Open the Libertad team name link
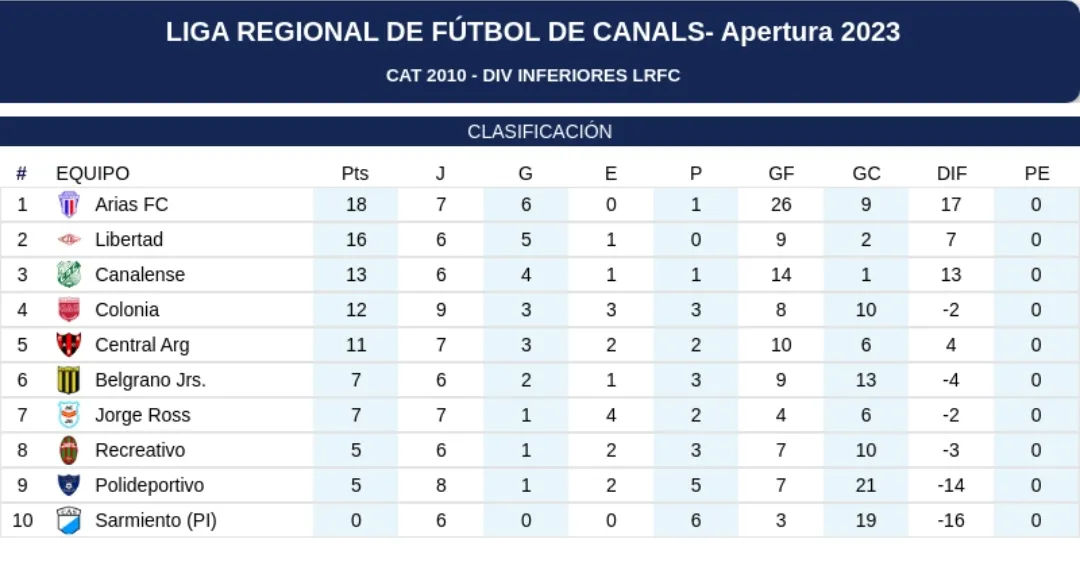The height and width of the screenshot is (565, 1080). 129,239
